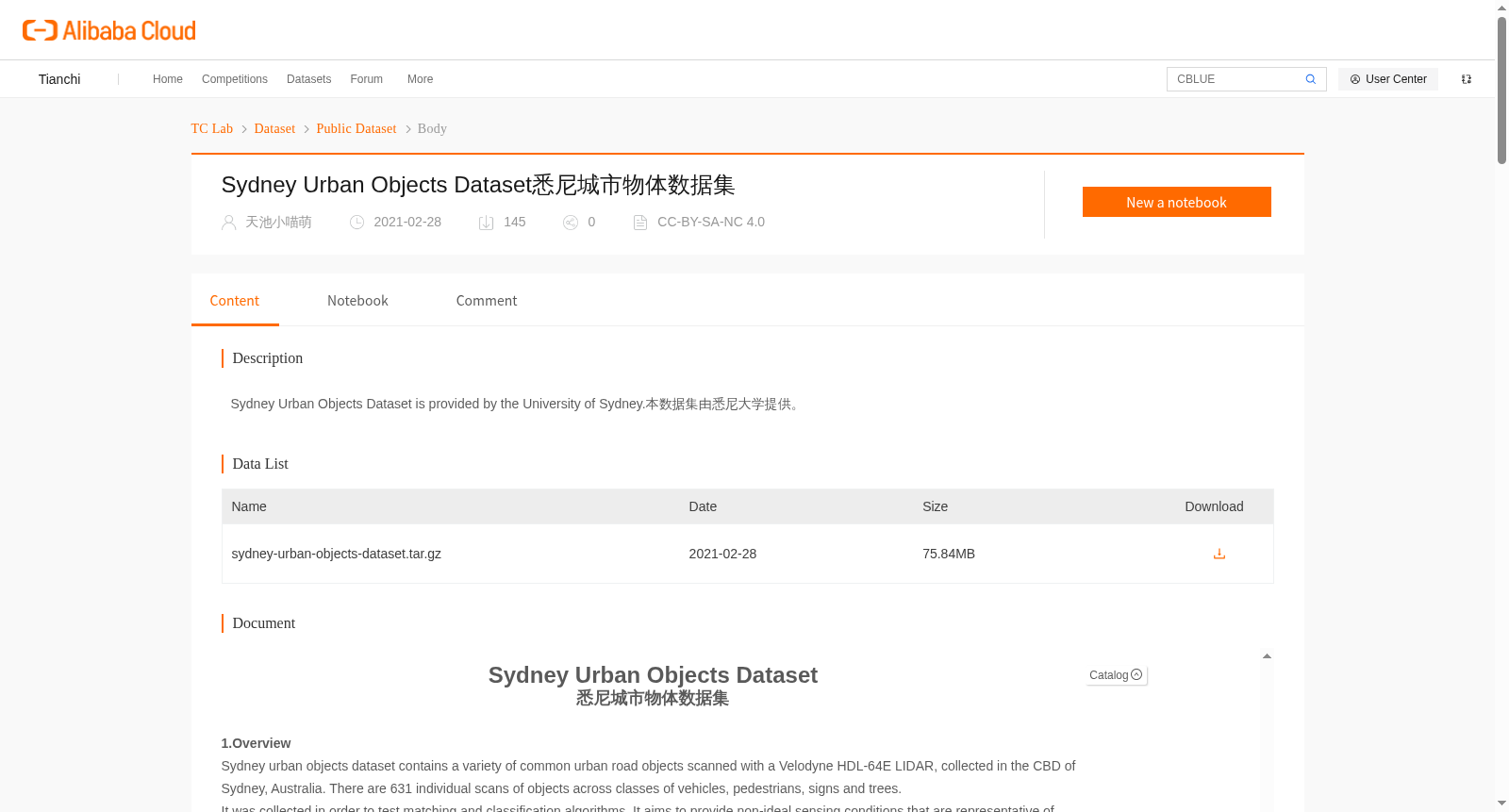Click the Description section heading
This screenshot has height=812, width=1509.
pos(268,358)
